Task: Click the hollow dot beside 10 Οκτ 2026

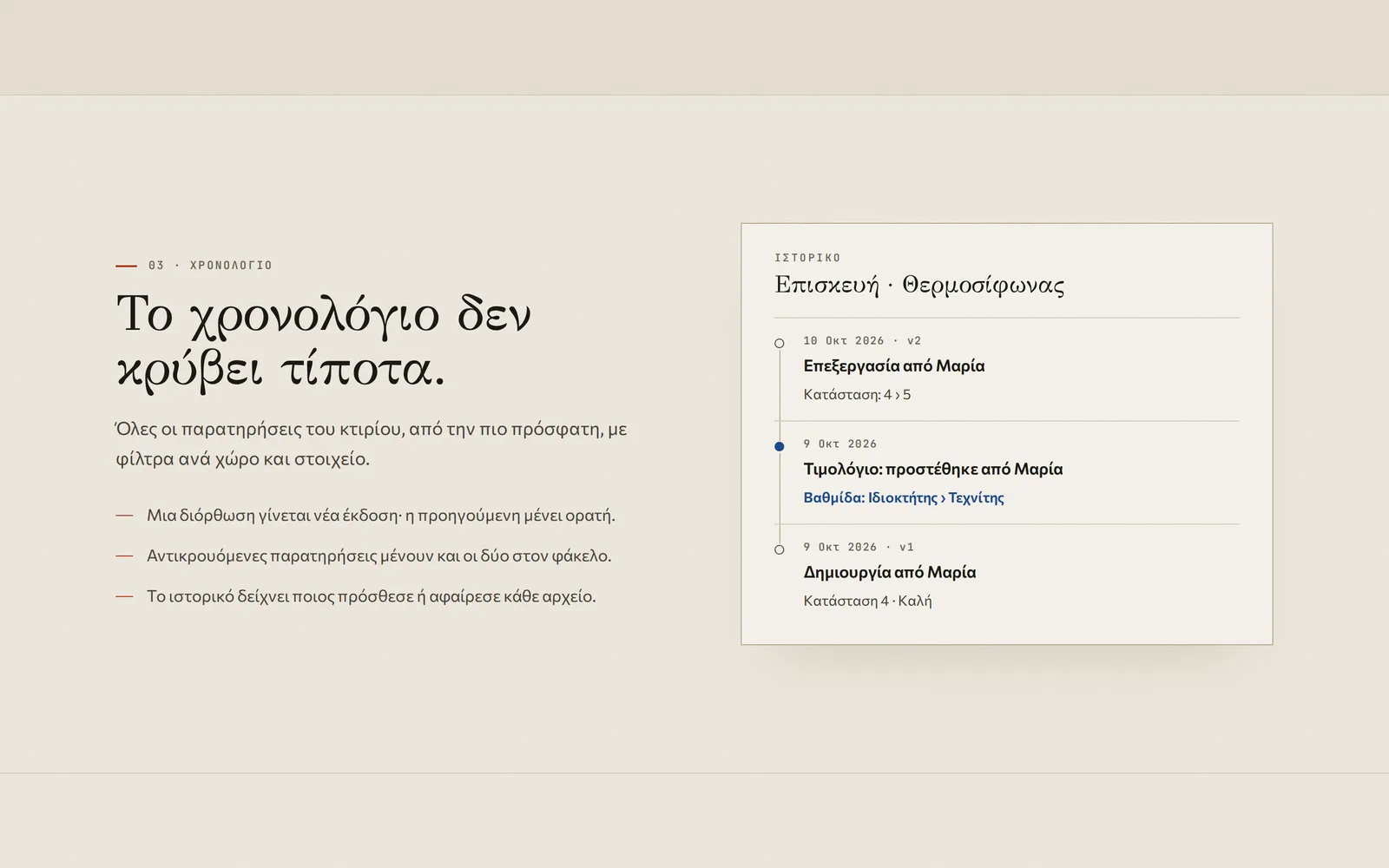Action: pyautogui.click(x=780, y=344)
